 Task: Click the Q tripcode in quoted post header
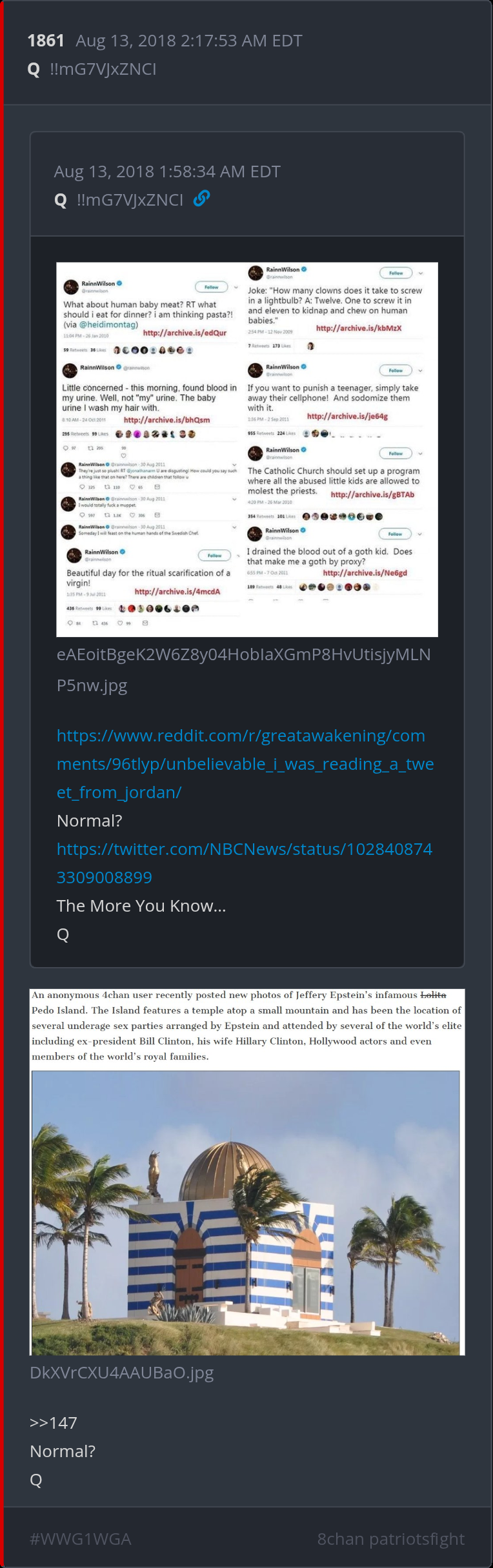(x=119, y=200)
